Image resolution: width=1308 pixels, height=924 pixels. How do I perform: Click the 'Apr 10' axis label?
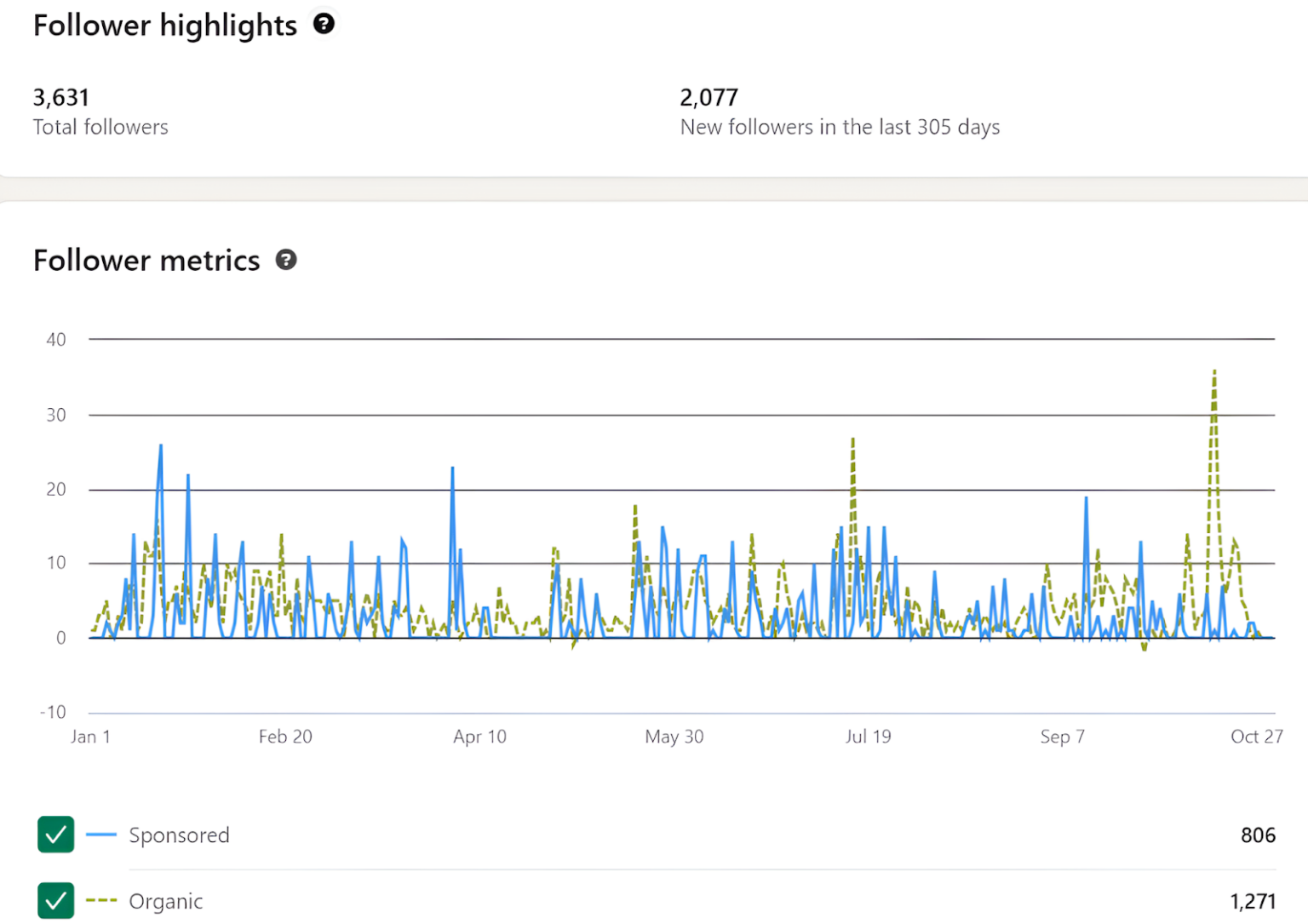[x=479, y=737]
